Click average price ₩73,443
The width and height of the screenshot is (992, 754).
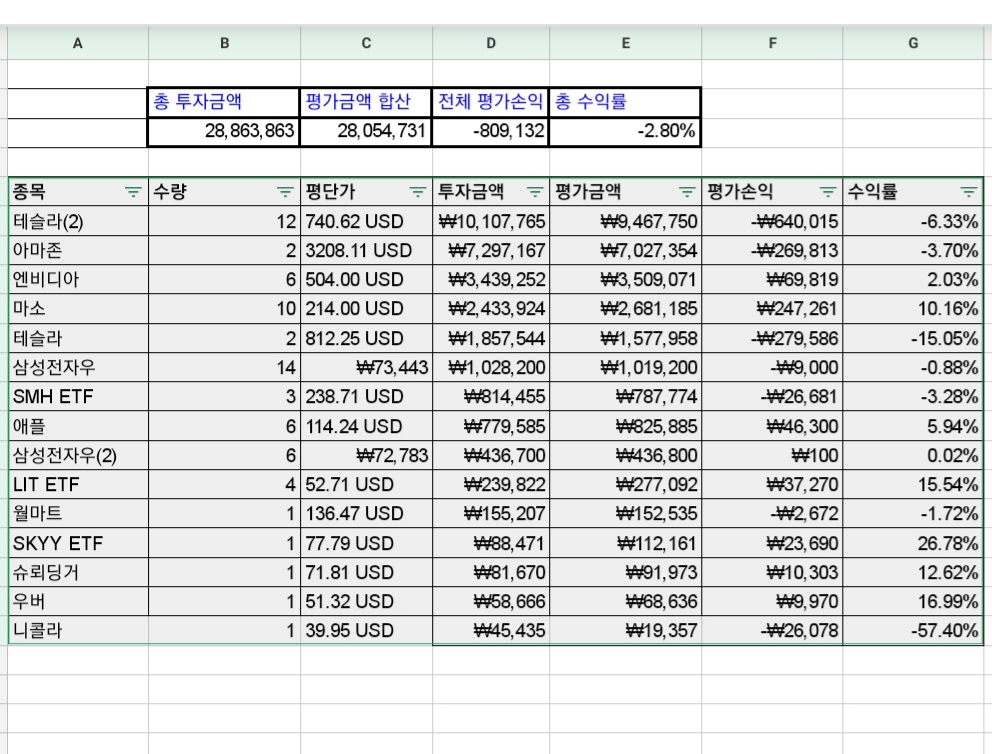[366, 368]
